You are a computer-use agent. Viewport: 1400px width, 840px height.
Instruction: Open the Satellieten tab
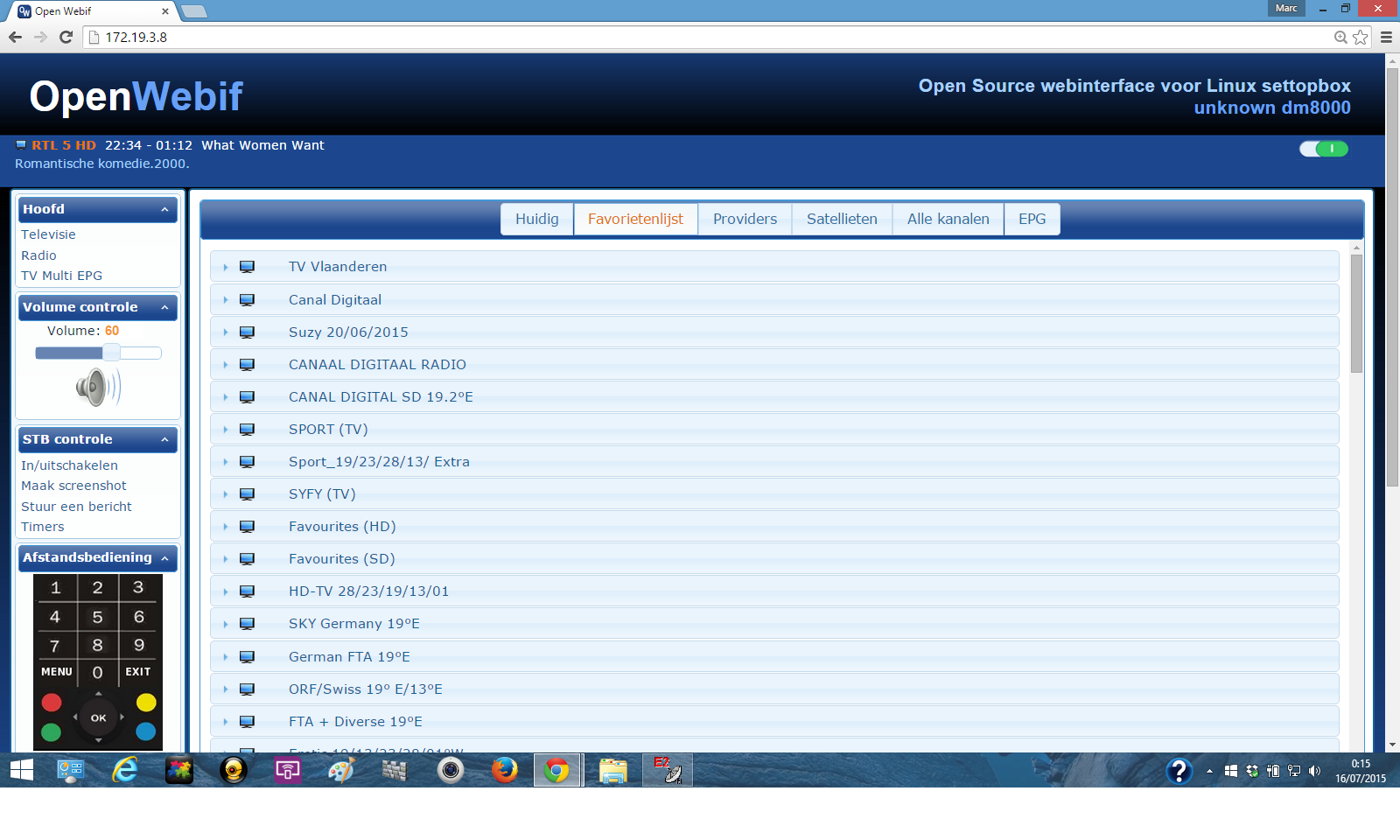pos(842,219)
